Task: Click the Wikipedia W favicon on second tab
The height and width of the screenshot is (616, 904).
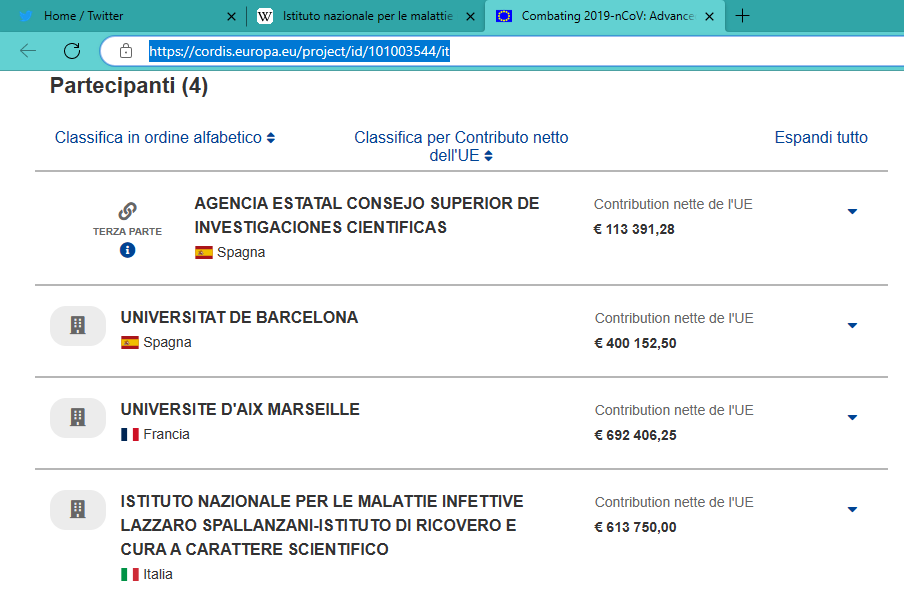Action: [265, 16]
